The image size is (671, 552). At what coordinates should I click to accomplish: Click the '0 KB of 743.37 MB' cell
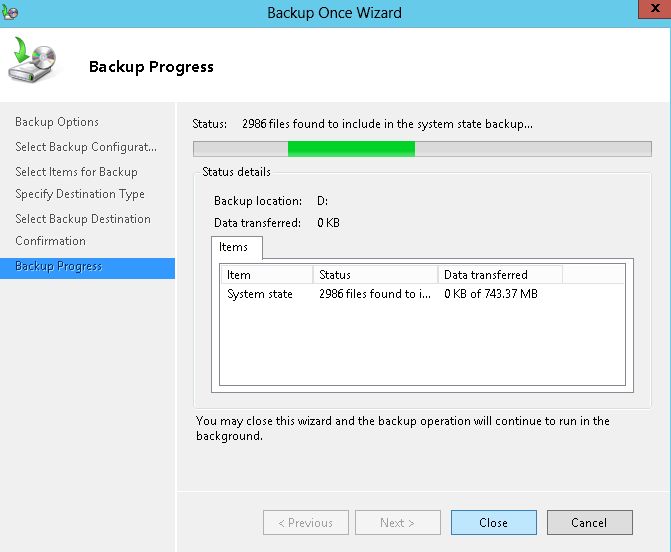click(x=490, y=294)
